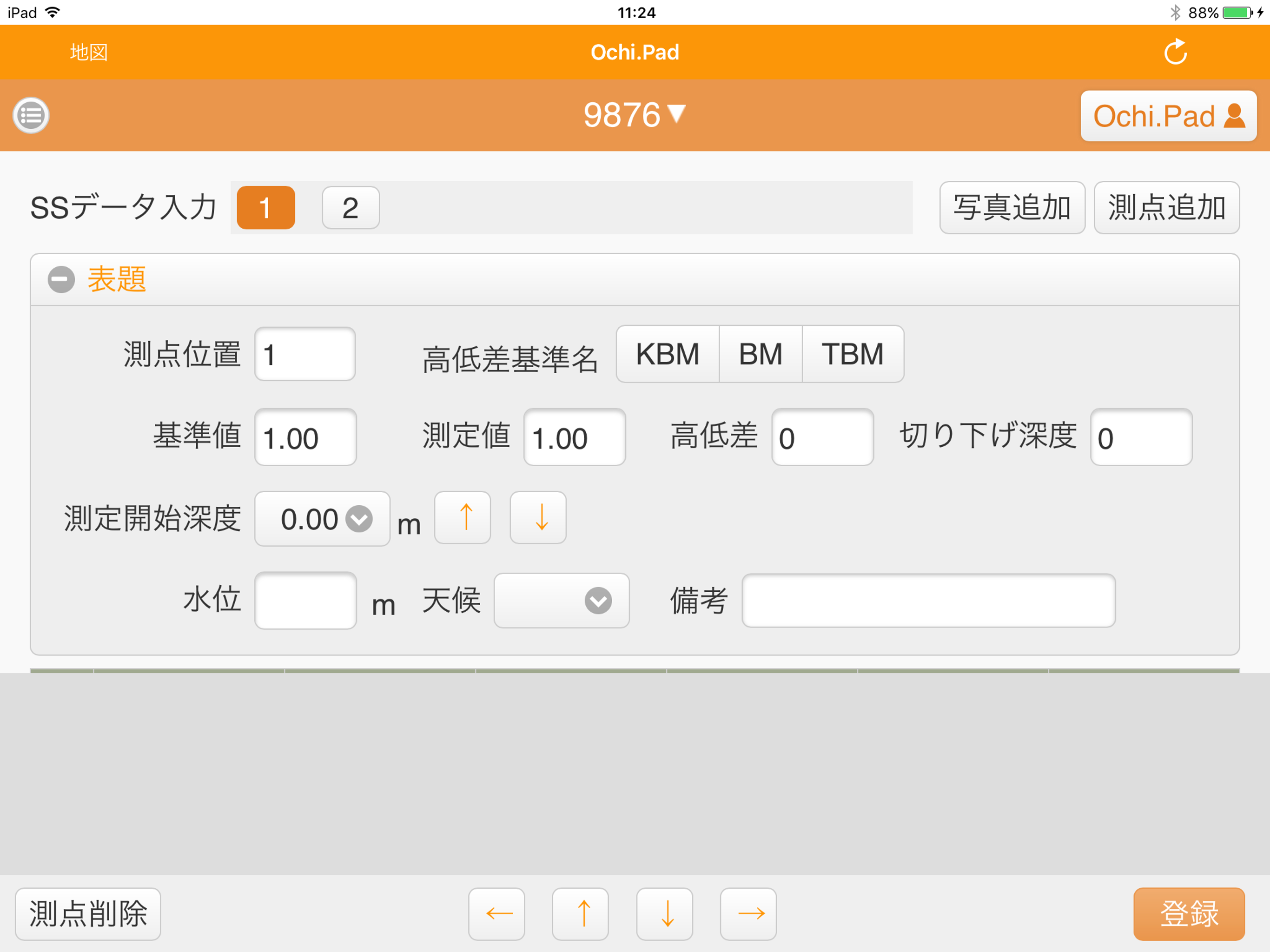The height and width of the screenshot is (952, 1270).
Task: Open the 9876 project dropdown
Action: point(635,115)
